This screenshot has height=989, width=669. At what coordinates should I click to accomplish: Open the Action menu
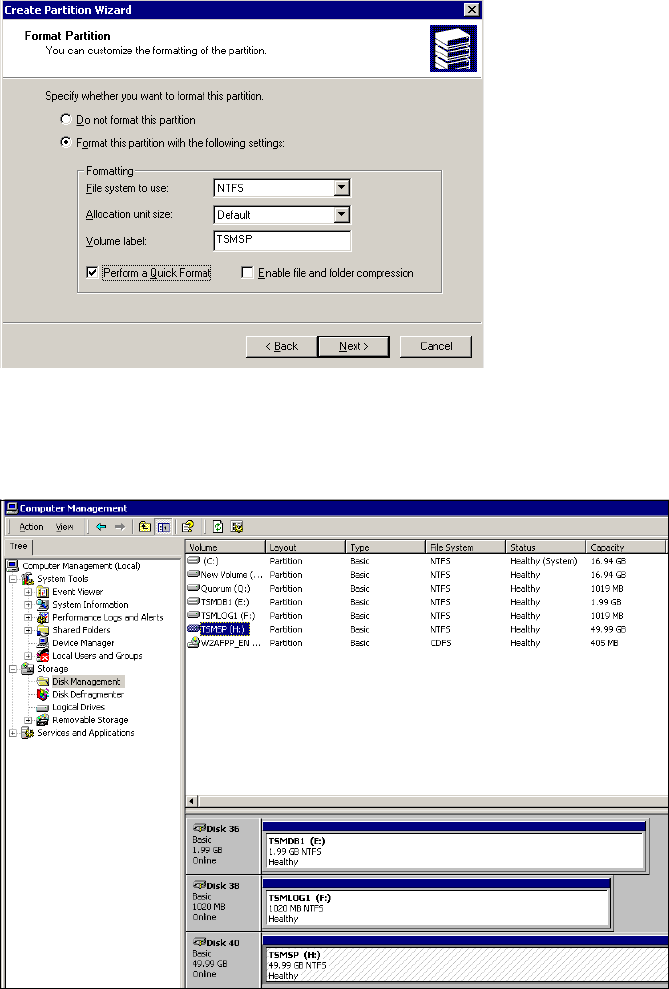tap(32, 527)
